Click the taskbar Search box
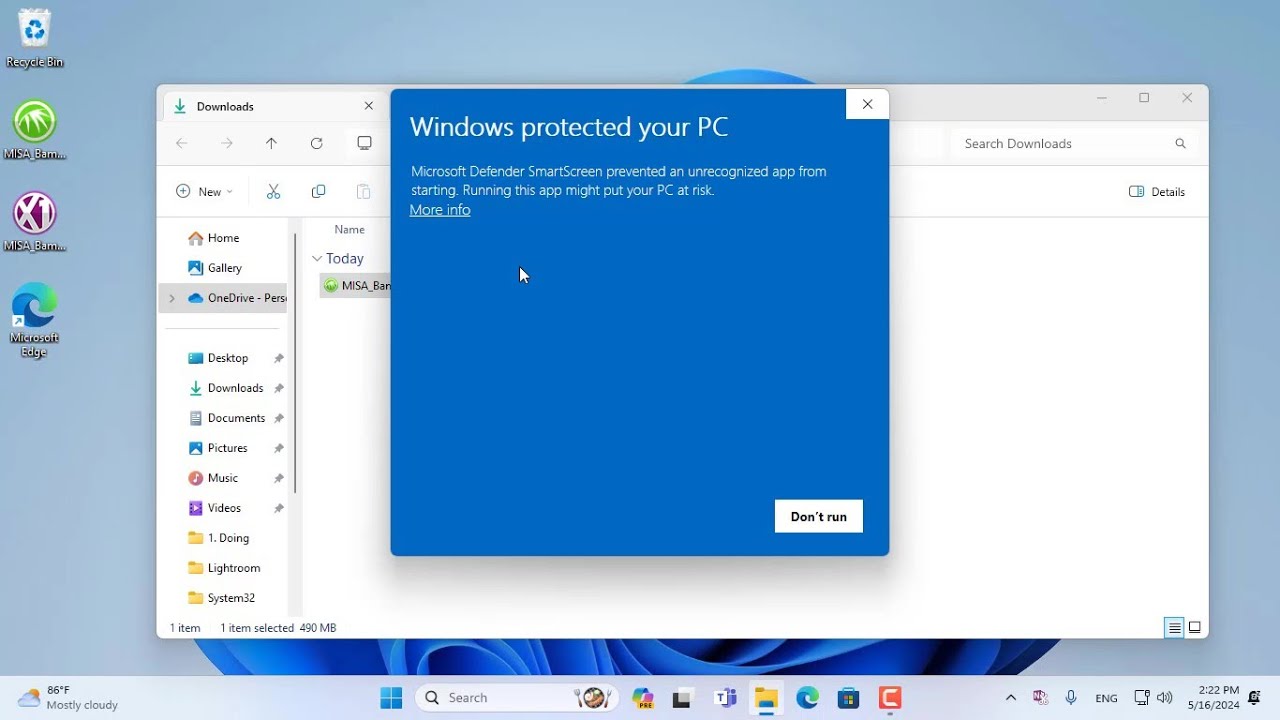The height and width of the screenshot is (720, 1280). [x=516, y=697]
